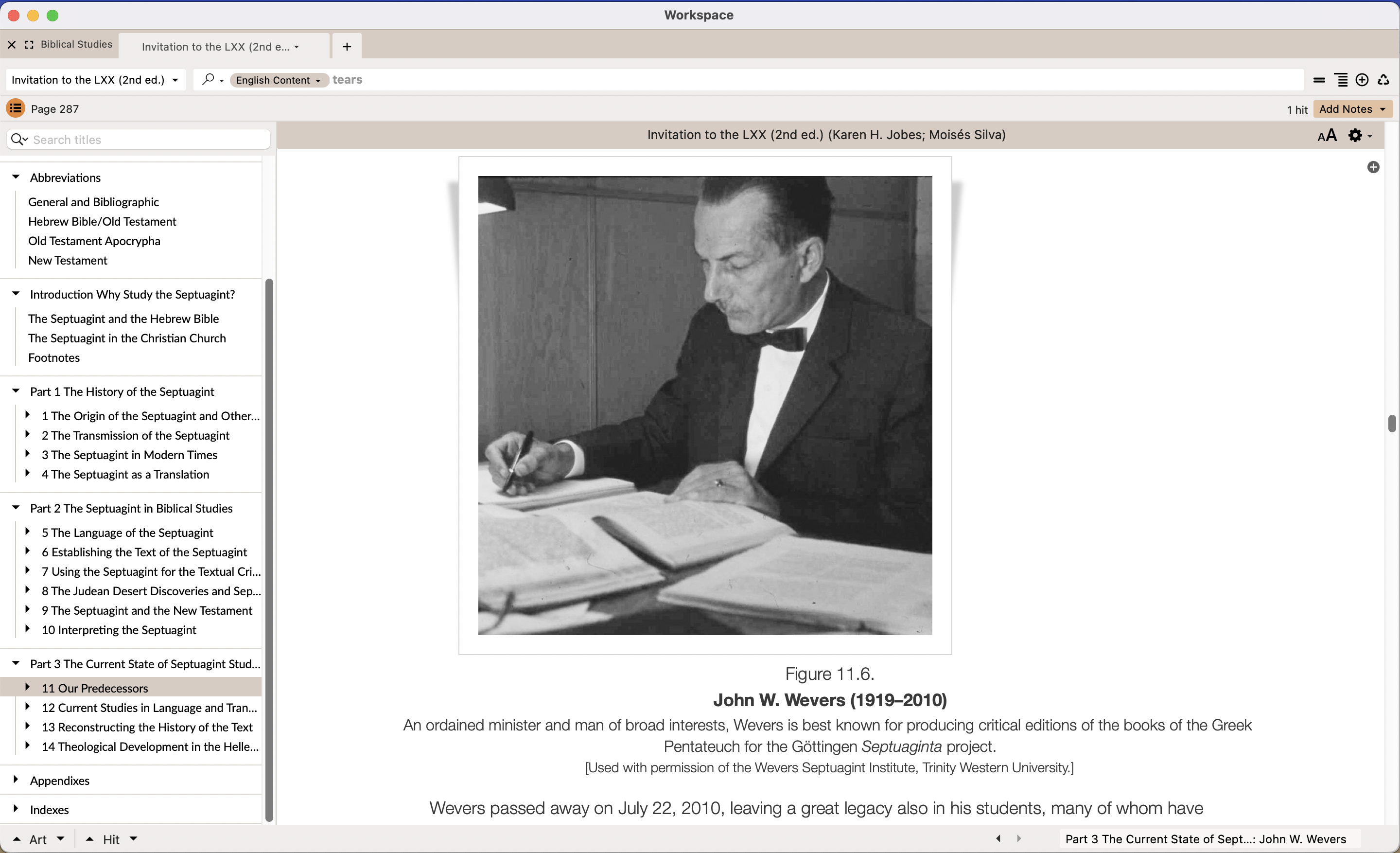This screenshot has height=853, width=1400.
Task: Click the orange table of contents icon
Action: 16,108
